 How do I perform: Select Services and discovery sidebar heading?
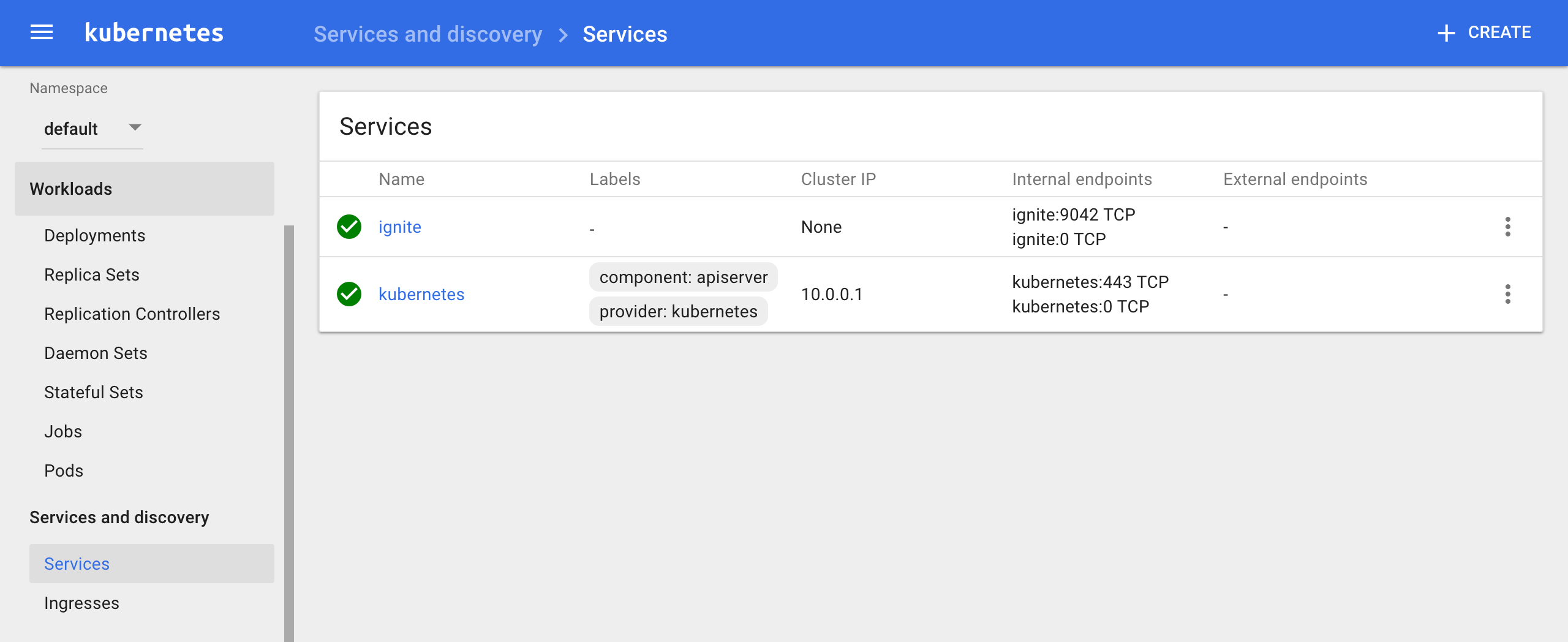(119, 518)
